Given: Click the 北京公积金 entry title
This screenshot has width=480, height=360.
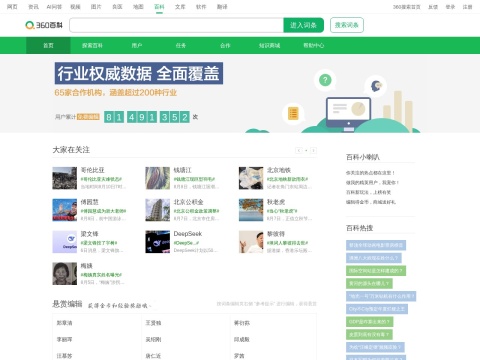Looking at the screenshot, I should [x=189, y=202].
